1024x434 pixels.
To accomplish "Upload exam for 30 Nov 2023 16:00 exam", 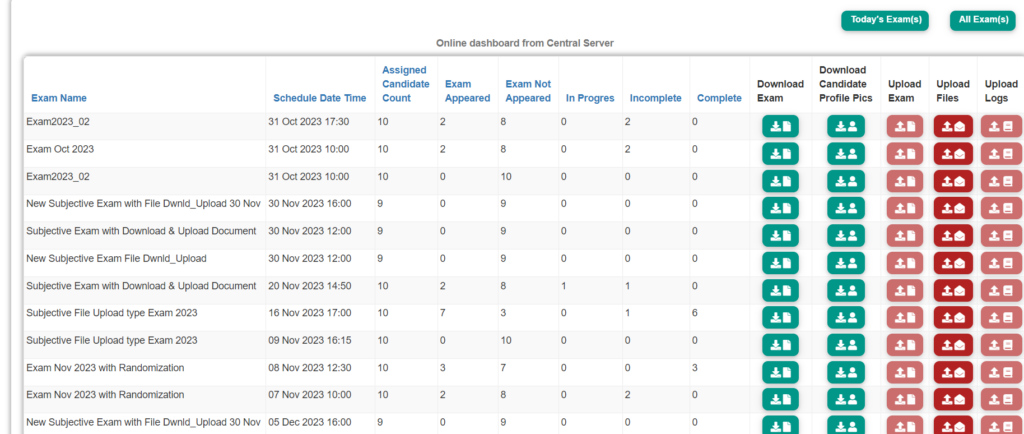I will tap(904, 208).
